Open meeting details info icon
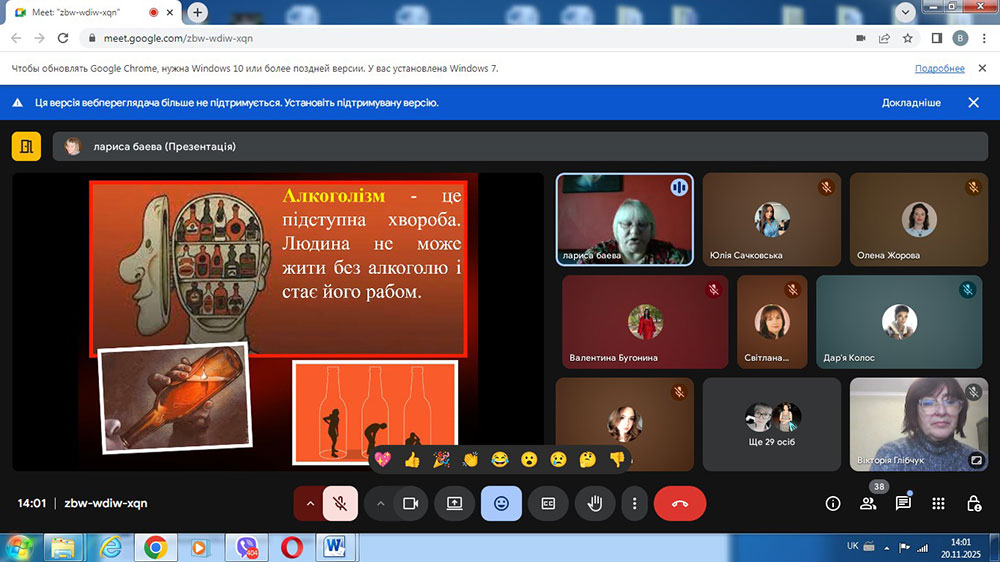This screenshot has height=562, width=1000. (x=833, y=504)
